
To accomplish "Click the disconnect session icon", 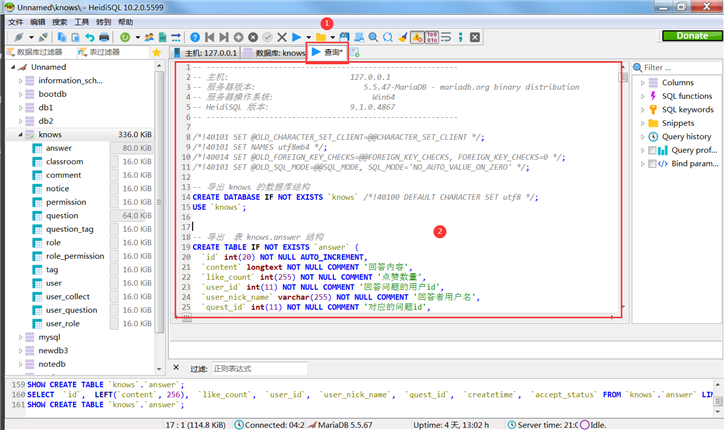I will pyautogui.click(x=43, y=37).
